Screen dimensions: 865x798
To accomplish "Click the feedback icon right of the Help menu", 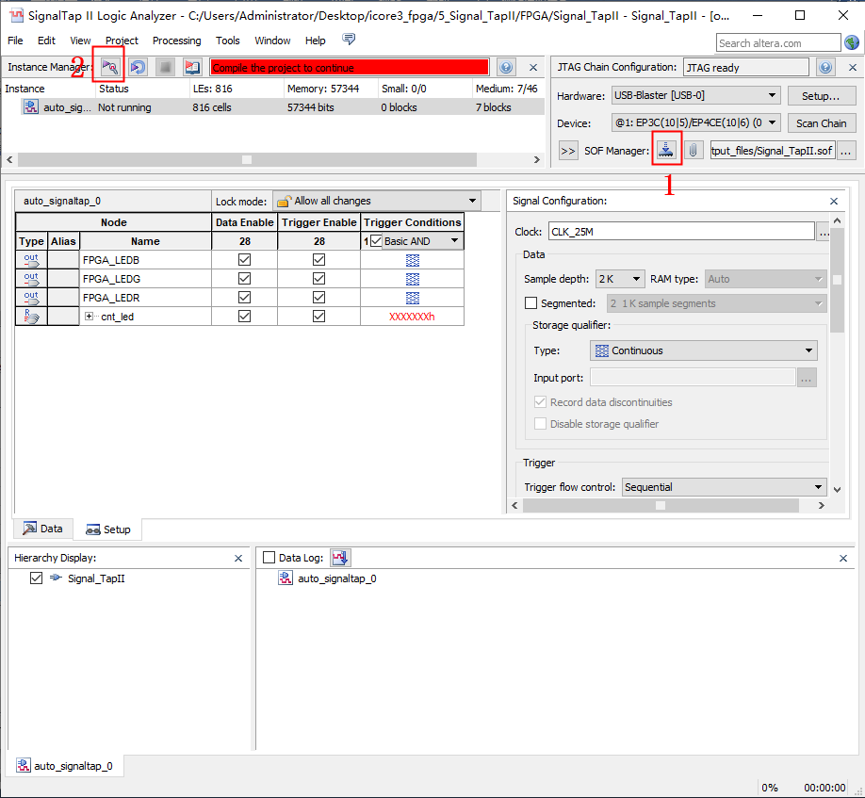I will [349, 40].
